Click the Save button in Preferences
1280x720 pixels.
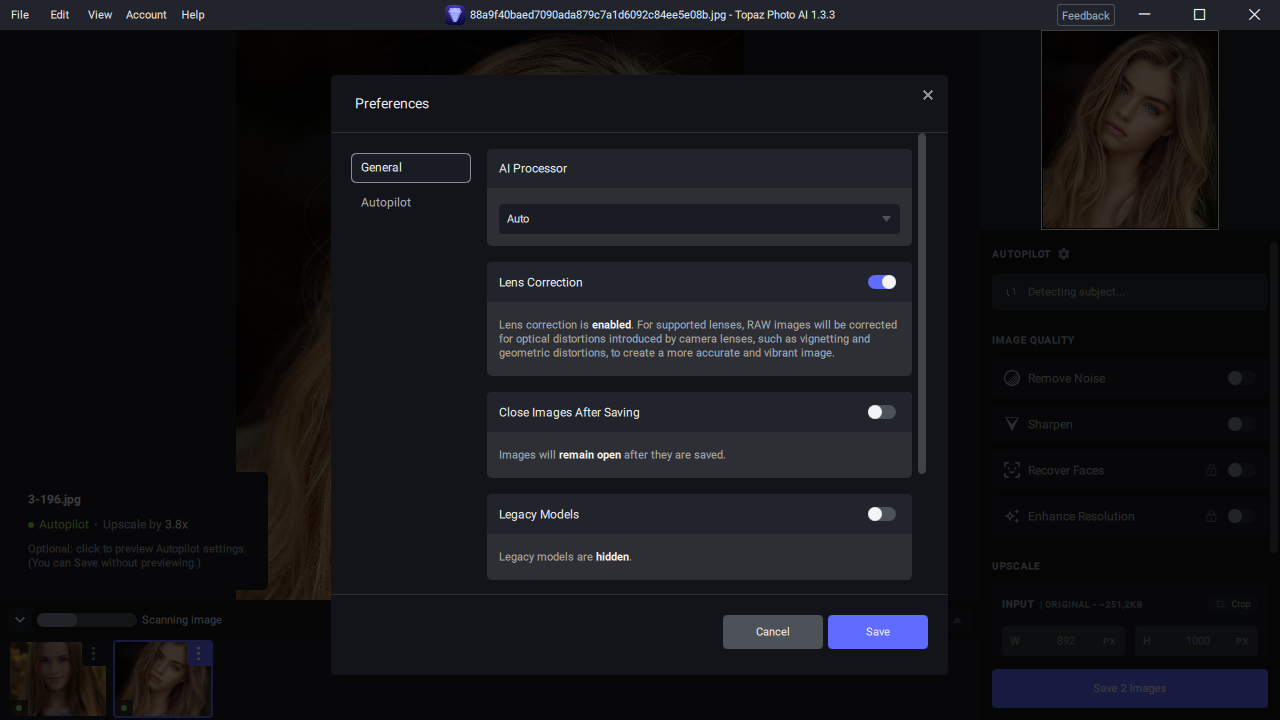coord(878,632)
